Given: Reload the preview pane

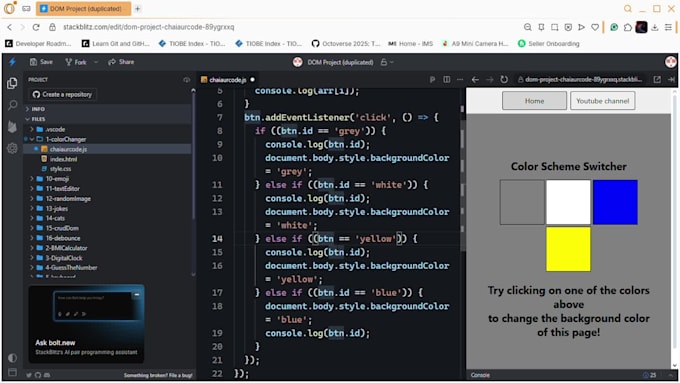Looking at the screenshot, I should (504, 80).
